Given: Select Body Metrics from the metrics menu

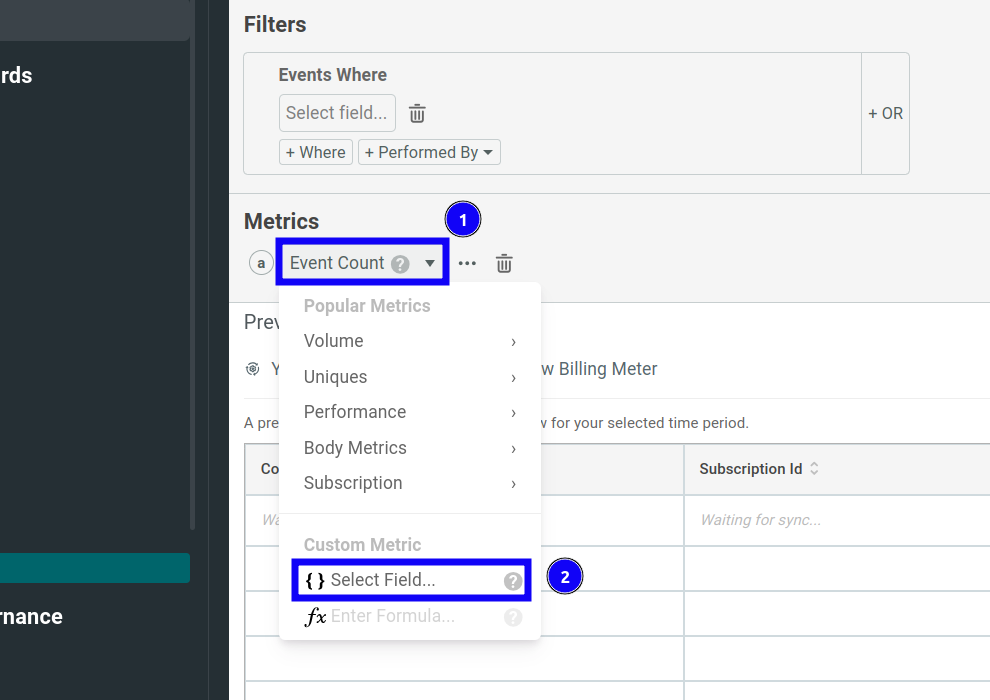Looking at the screenshot, I should (354, 447).
